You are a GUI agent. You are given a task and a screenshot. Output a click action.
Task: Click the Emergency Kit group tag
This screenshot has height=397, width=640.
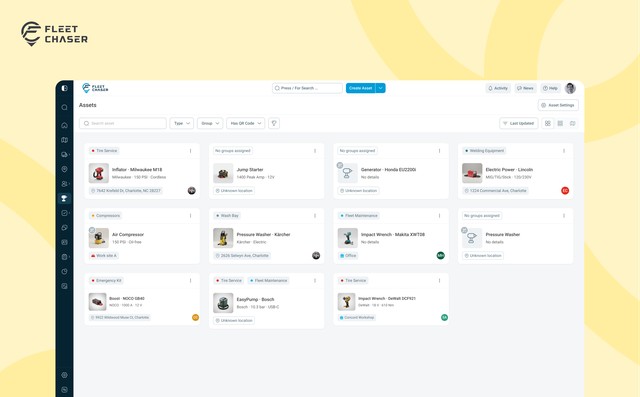pos(107,281)
